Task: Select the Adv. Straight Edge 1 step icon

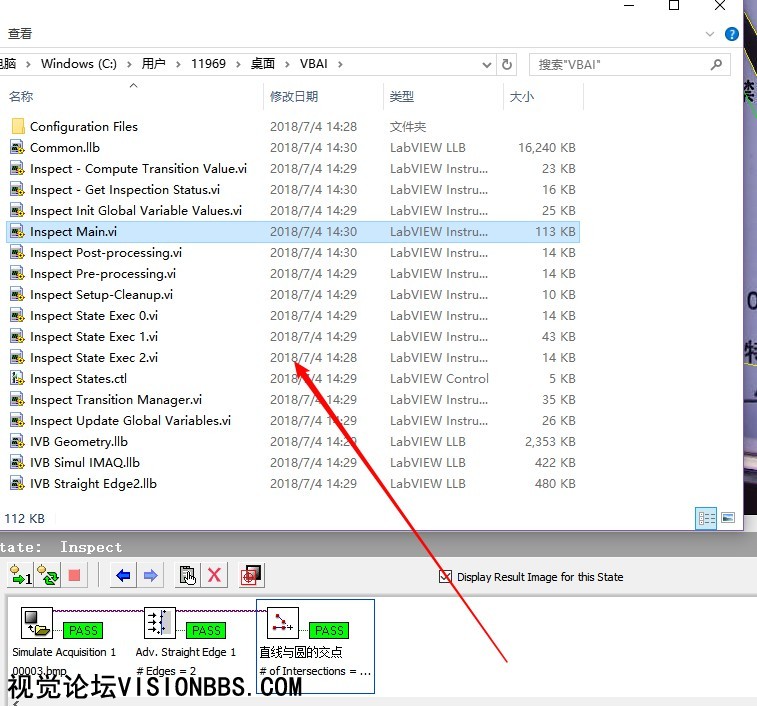Action: click(160, 623)
